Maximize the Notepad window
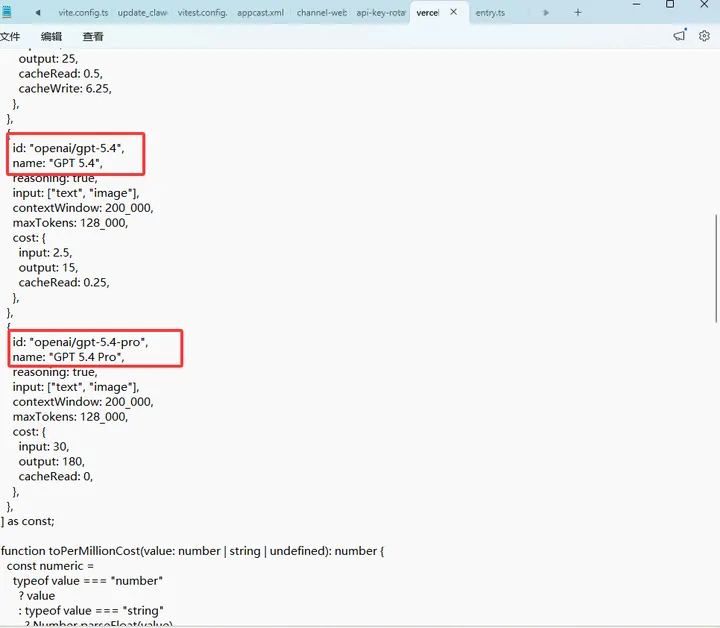Screen dimensions: 720x628 pyautogui.click(x=670, y=5)
